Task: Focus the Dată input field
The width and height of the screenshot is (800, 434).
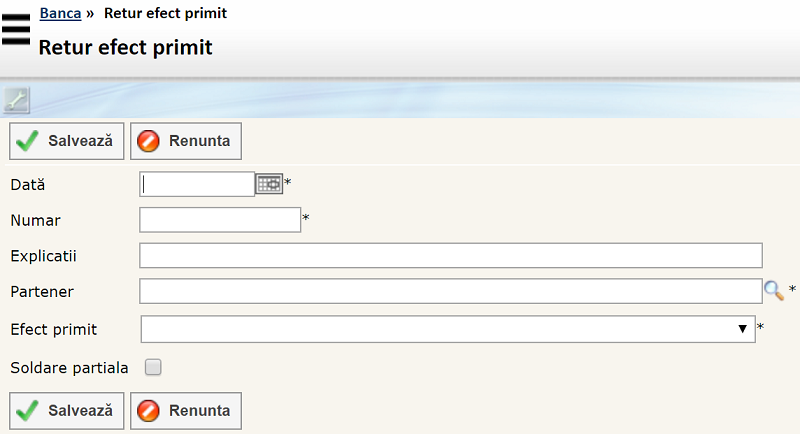Action: 198,184
